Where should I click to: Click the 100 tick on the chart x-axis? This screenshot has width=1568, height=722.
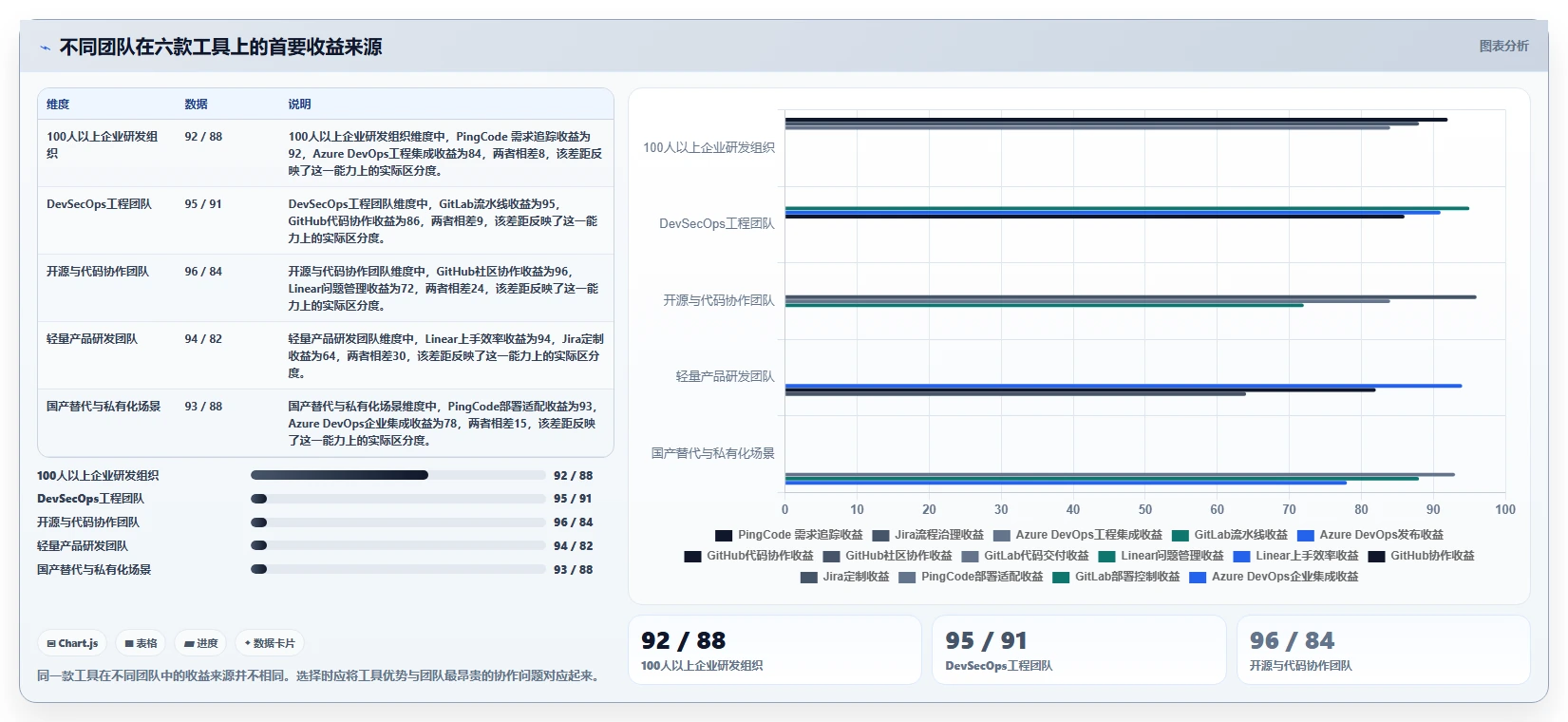point(1505,510)
